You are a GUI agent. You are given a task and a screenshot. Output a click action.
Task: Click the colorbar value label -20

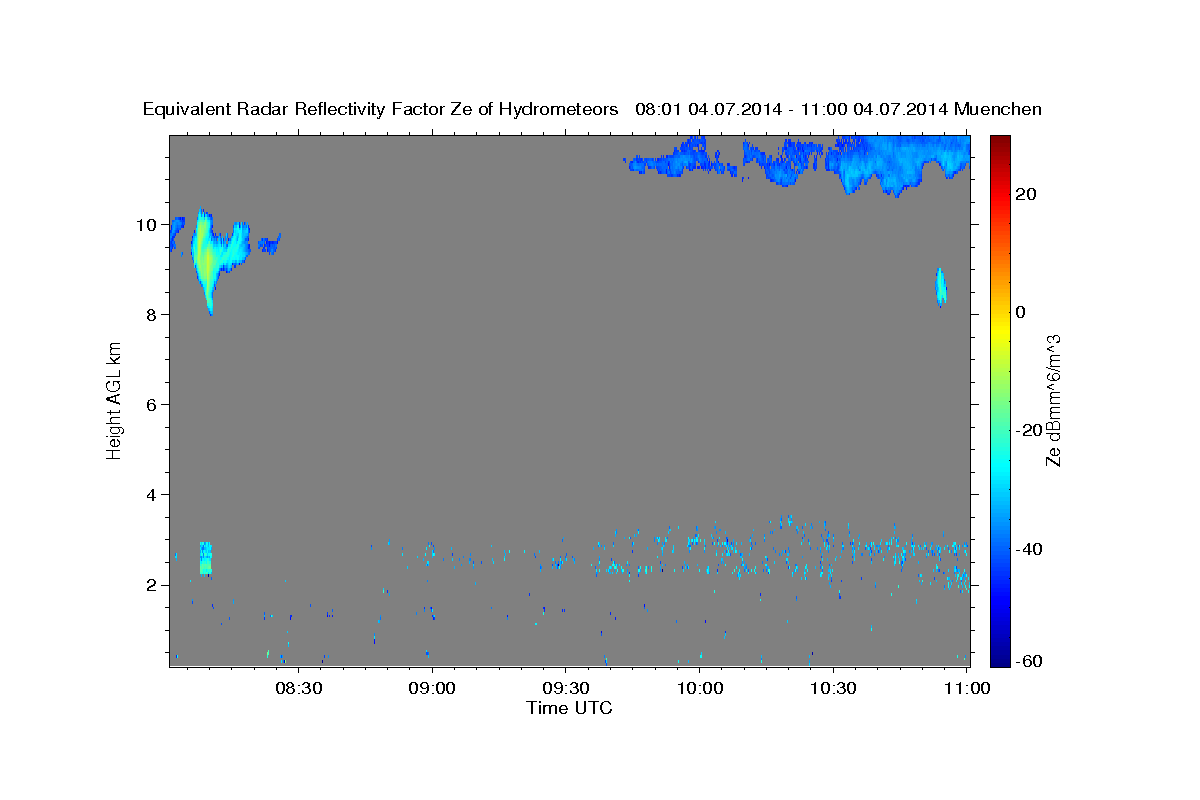pyautogui.click(x=1028, y=430)
